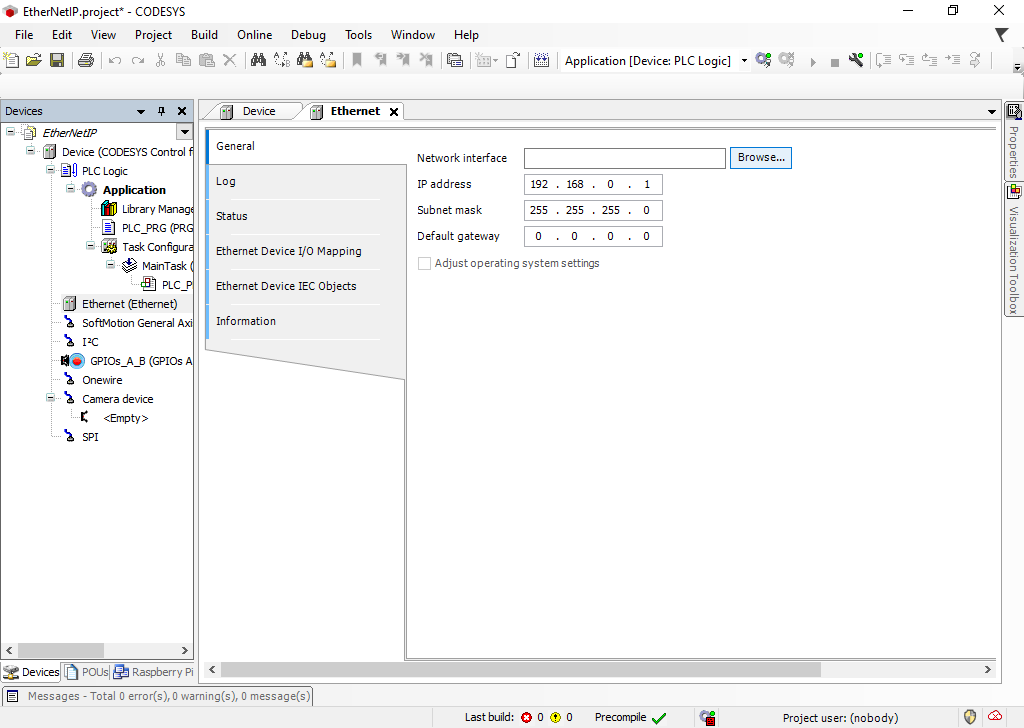The image size is (1024, 728).
Task: Click the editor horizontal scrollbar
Action: (520, 670)
